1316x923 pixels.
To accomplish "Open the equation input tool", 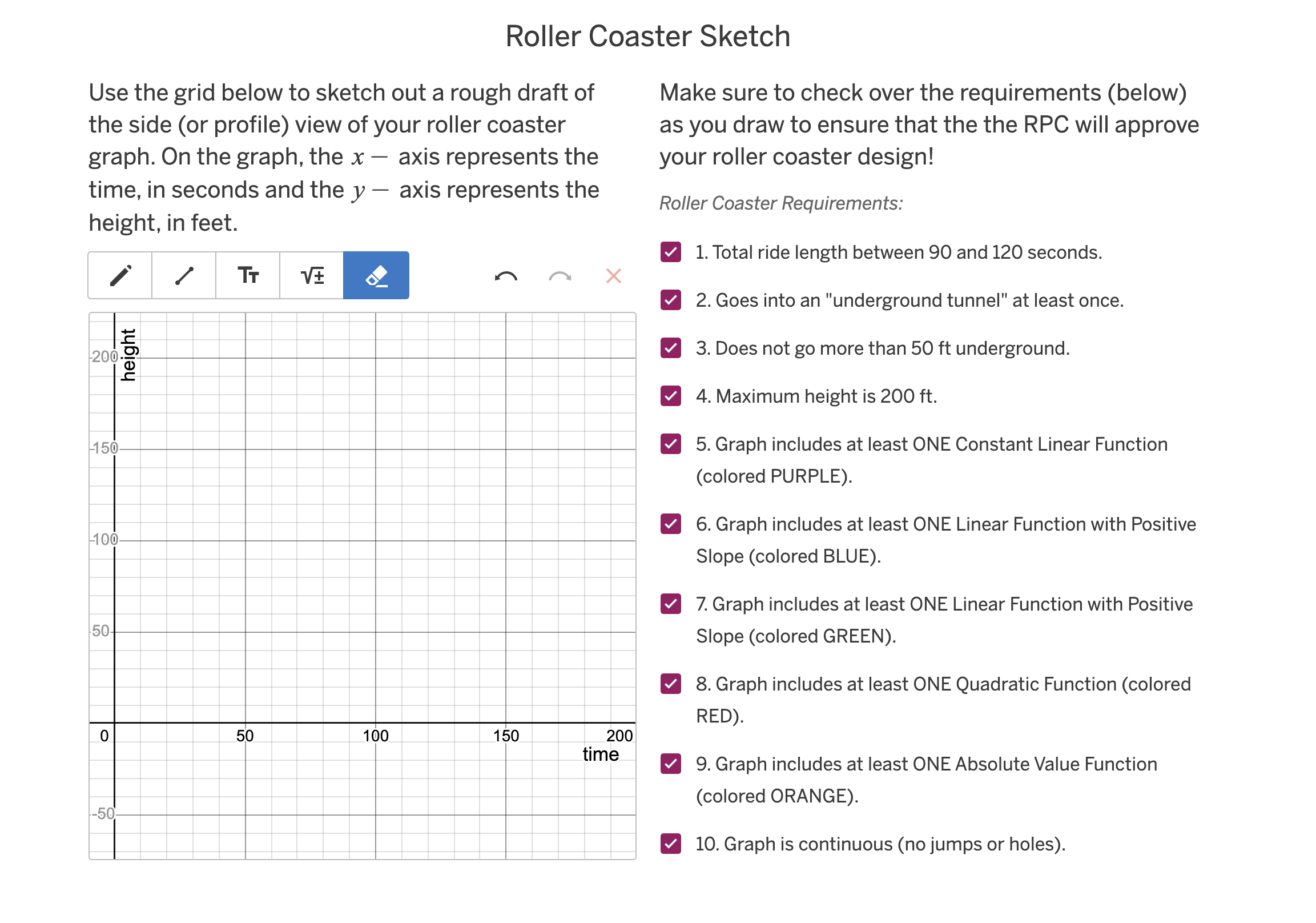I will click(311, 275).
